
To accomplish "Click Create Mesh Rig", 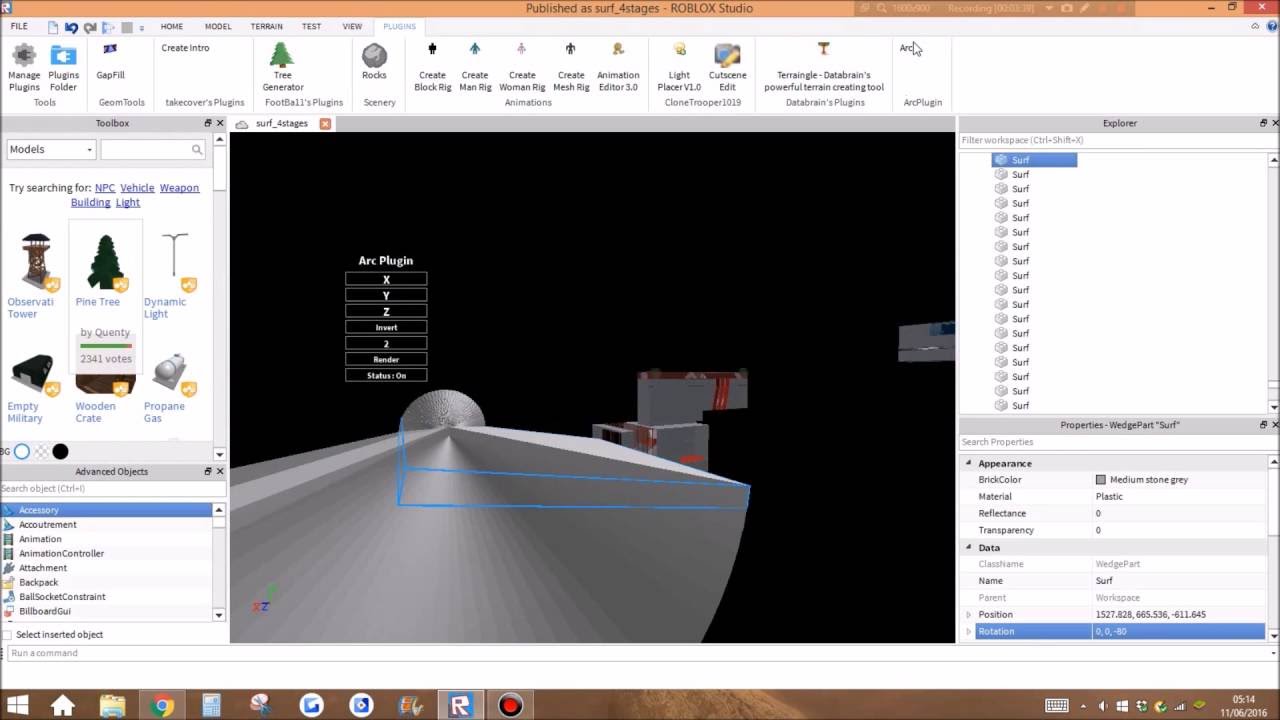I will click(x=571, y=67).
